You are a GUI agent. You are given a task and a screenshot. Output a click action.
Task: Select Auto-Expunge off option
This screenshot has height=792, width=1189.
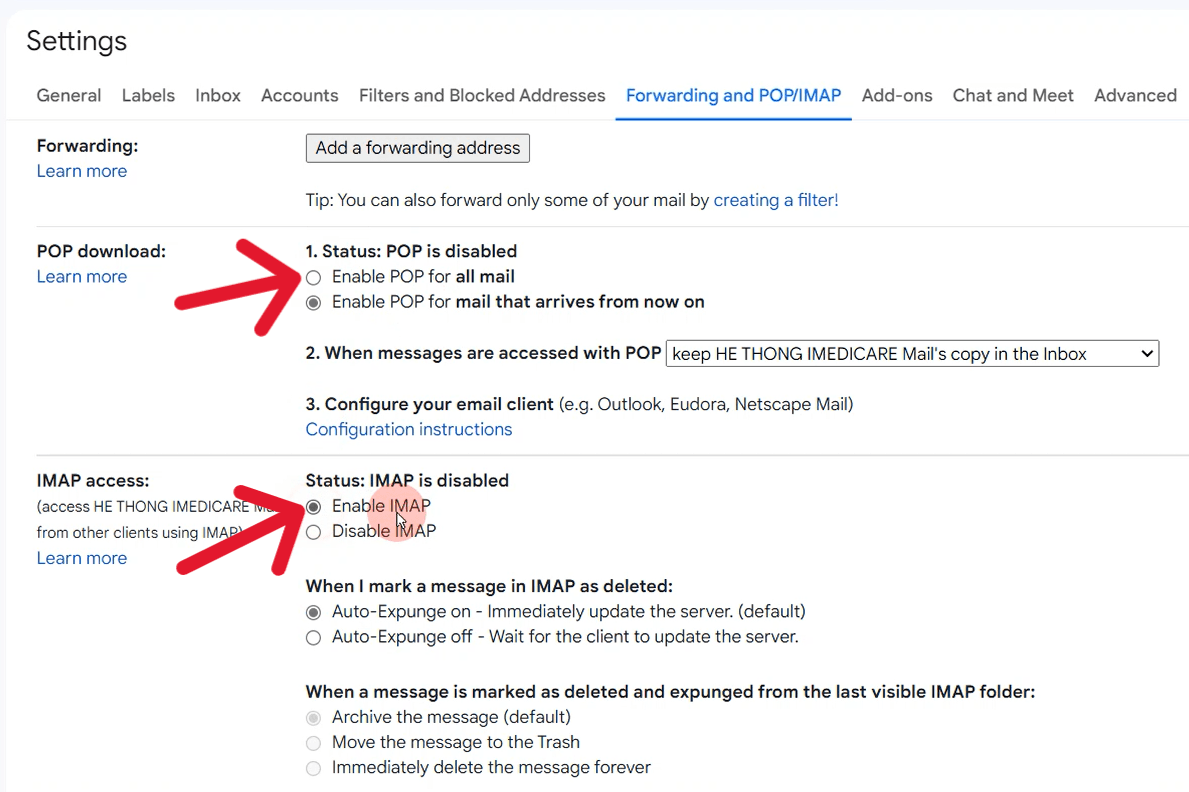[x=313, y=637]
